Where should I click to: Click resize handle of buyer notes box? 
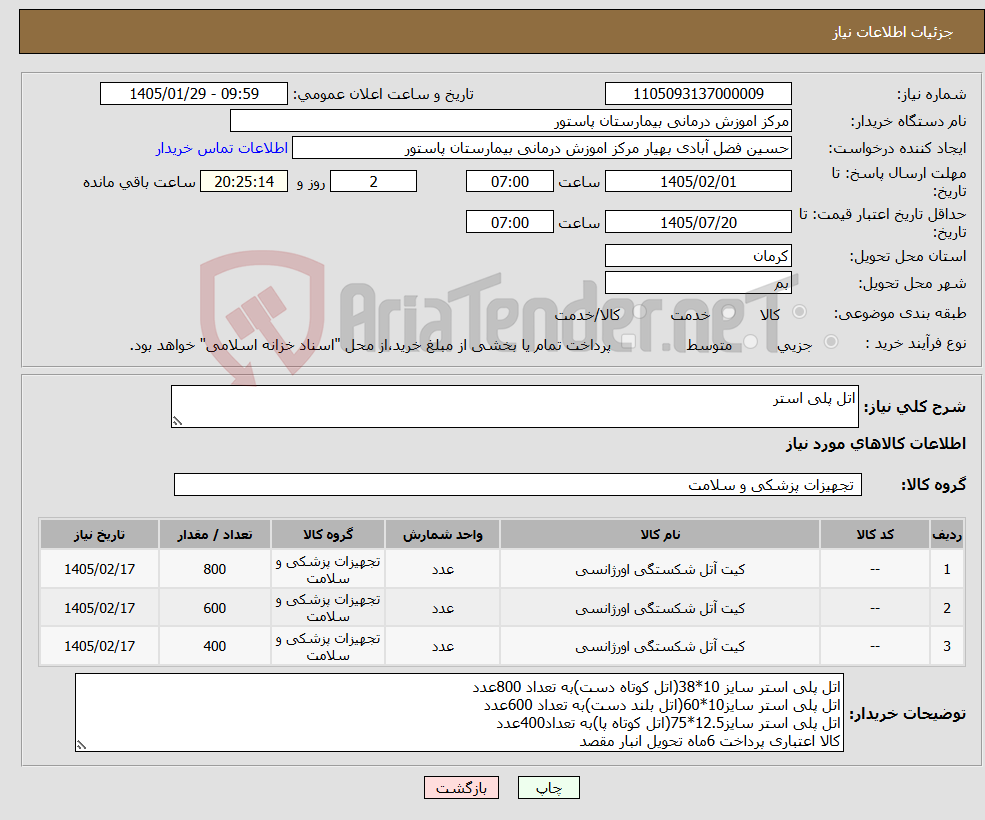(x=81, y=745)
